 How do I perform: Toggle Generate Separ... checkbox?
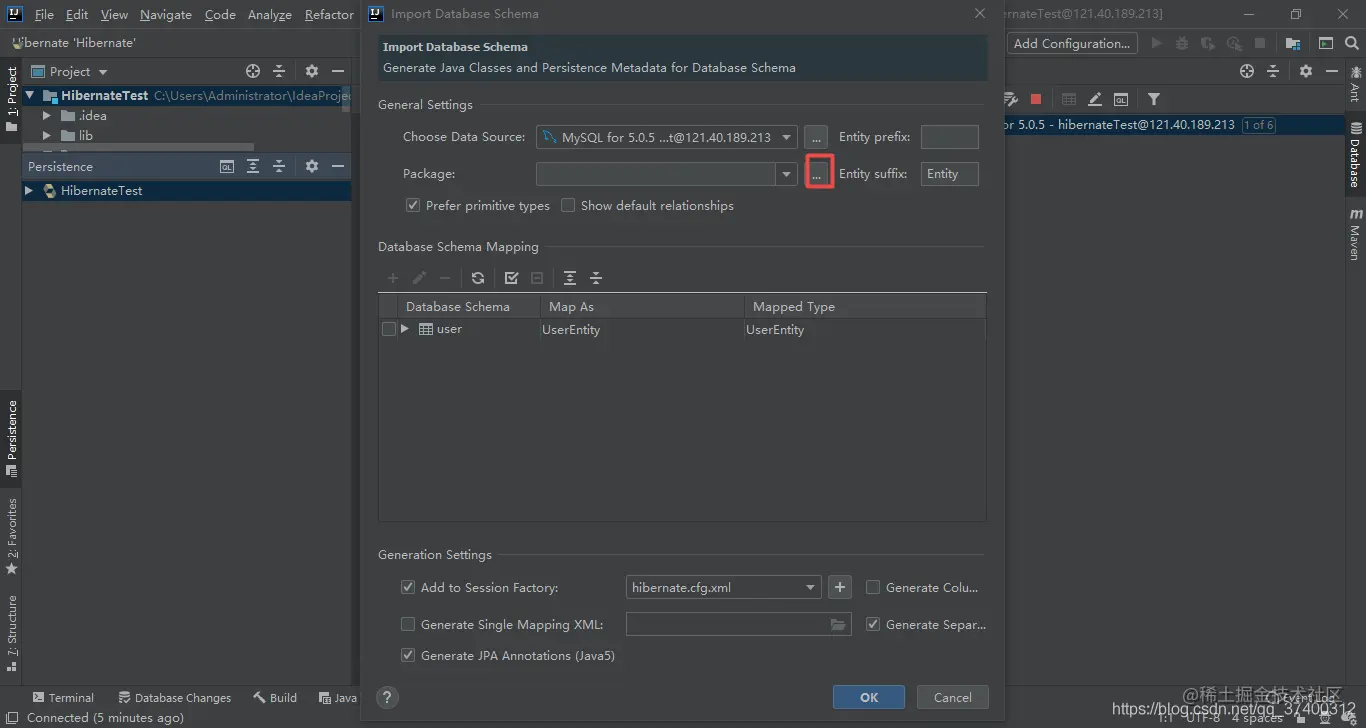point(873,624)
